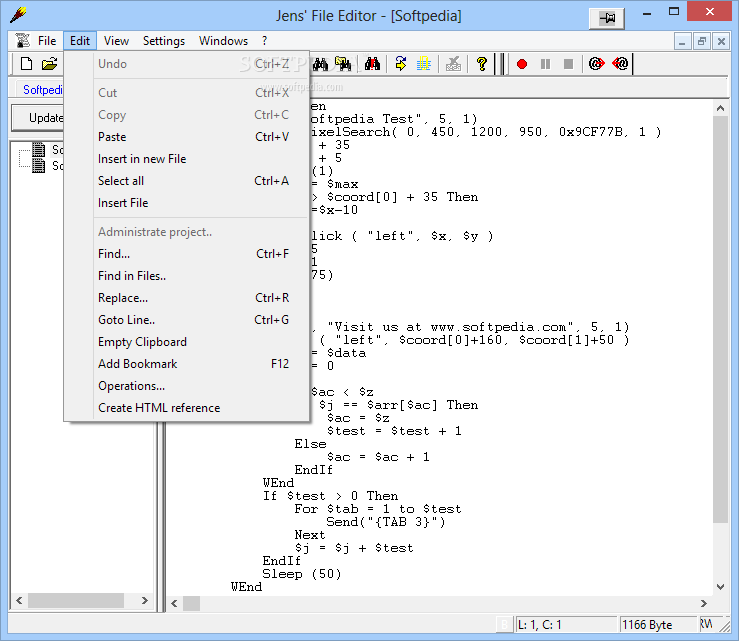Click the binoculars with red exclamation icon
This screenshot has height=641, width=739.
click(372, 64)
